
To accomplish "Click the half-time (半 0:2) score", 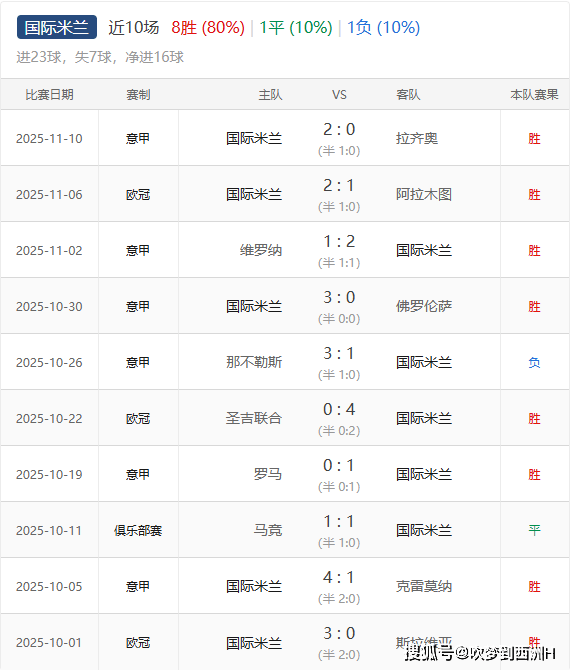I will click(339, 431).
